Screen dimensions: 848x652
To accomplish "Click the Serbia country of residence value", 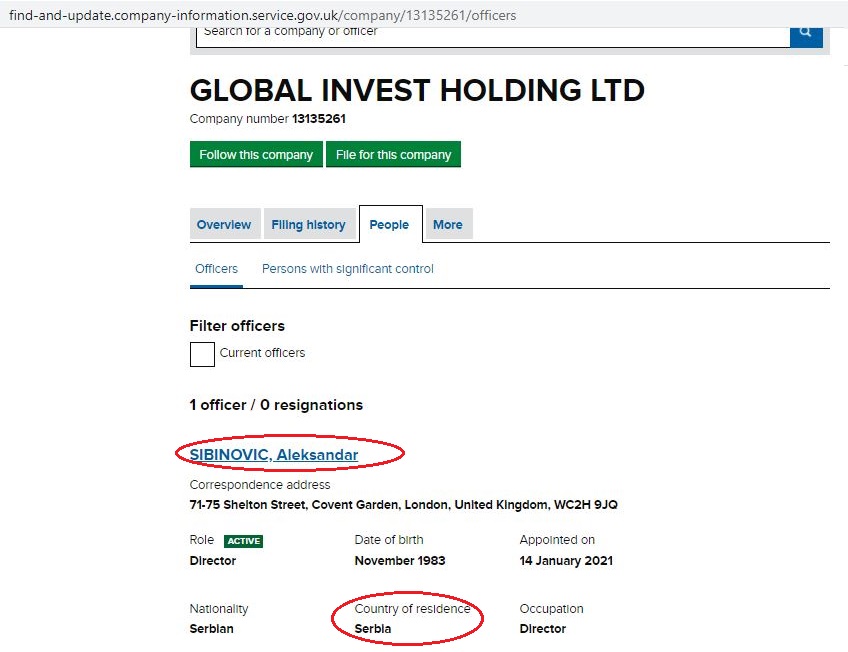I will click(373, 629).
